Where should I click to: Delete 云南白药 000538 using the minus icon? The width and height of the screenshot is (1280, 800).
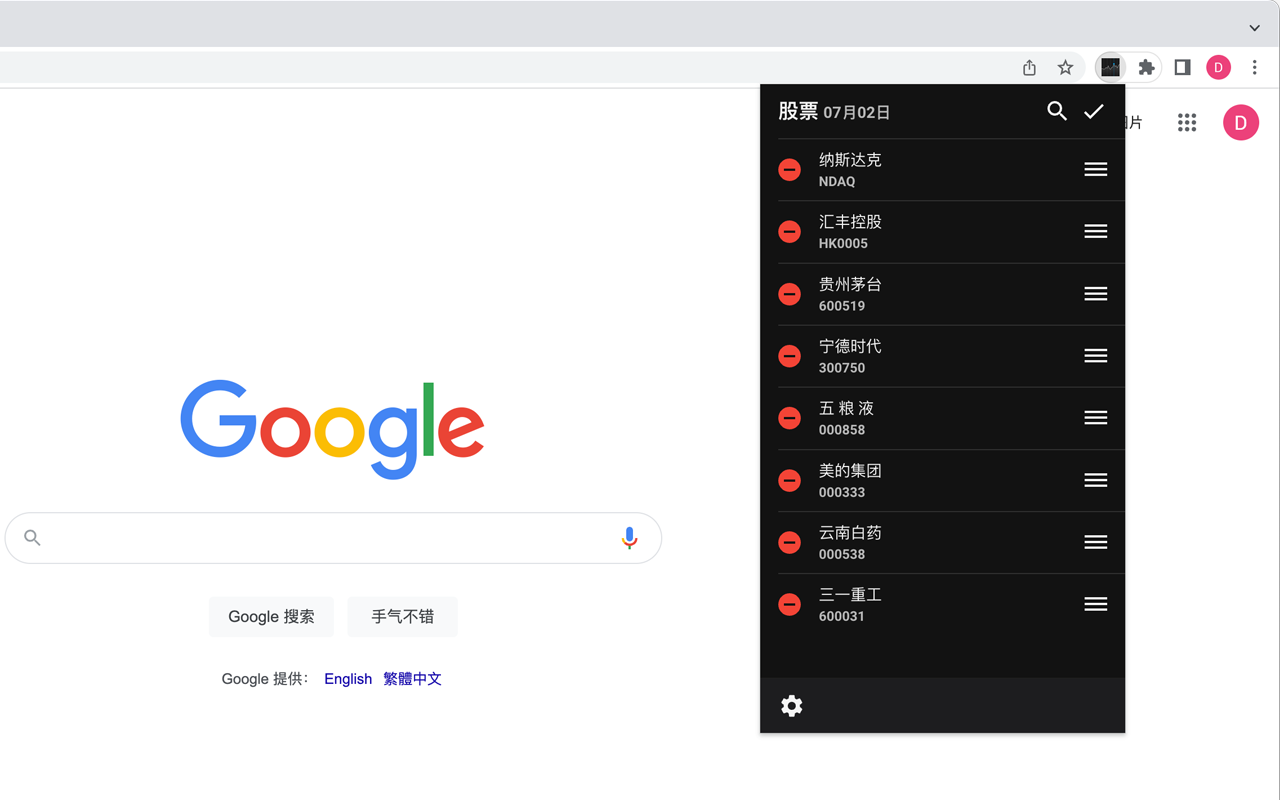coord(789,543)
